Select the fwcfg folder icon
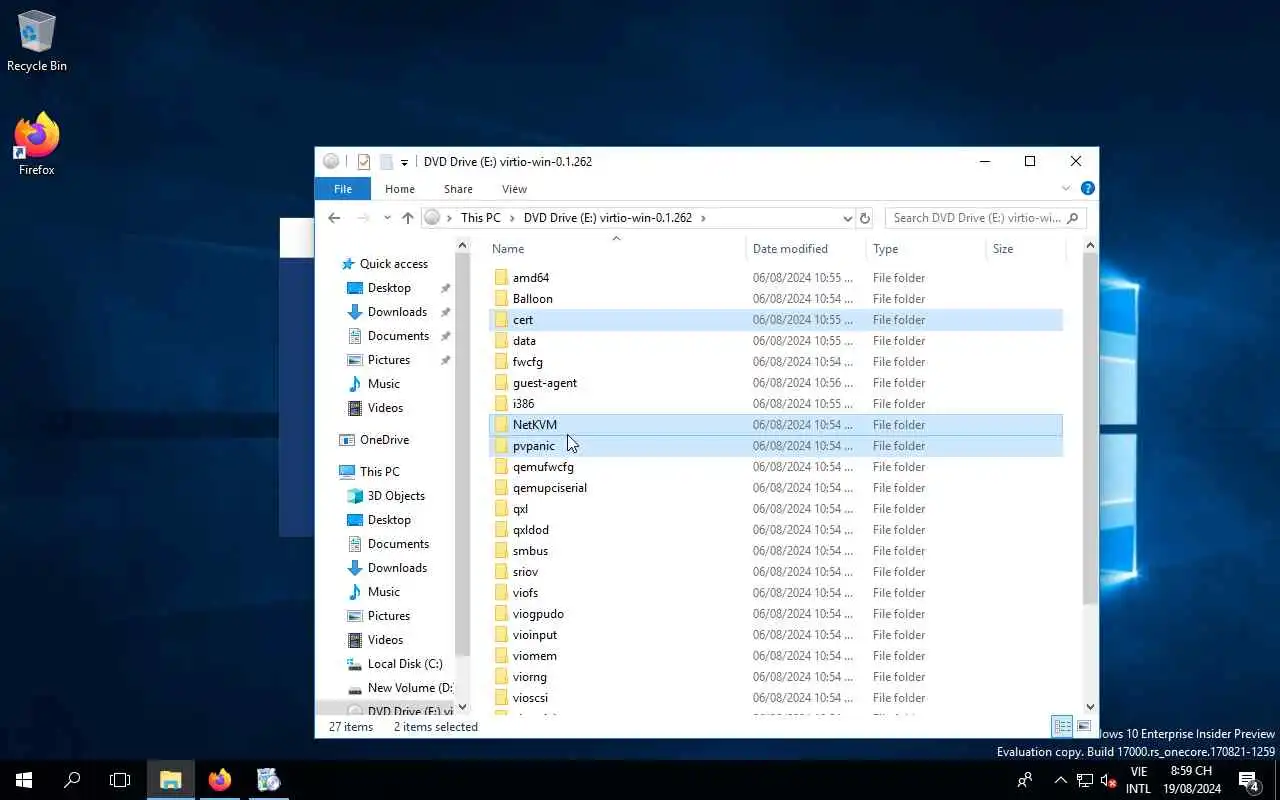The image size is (1280, 800). point(502,362)
